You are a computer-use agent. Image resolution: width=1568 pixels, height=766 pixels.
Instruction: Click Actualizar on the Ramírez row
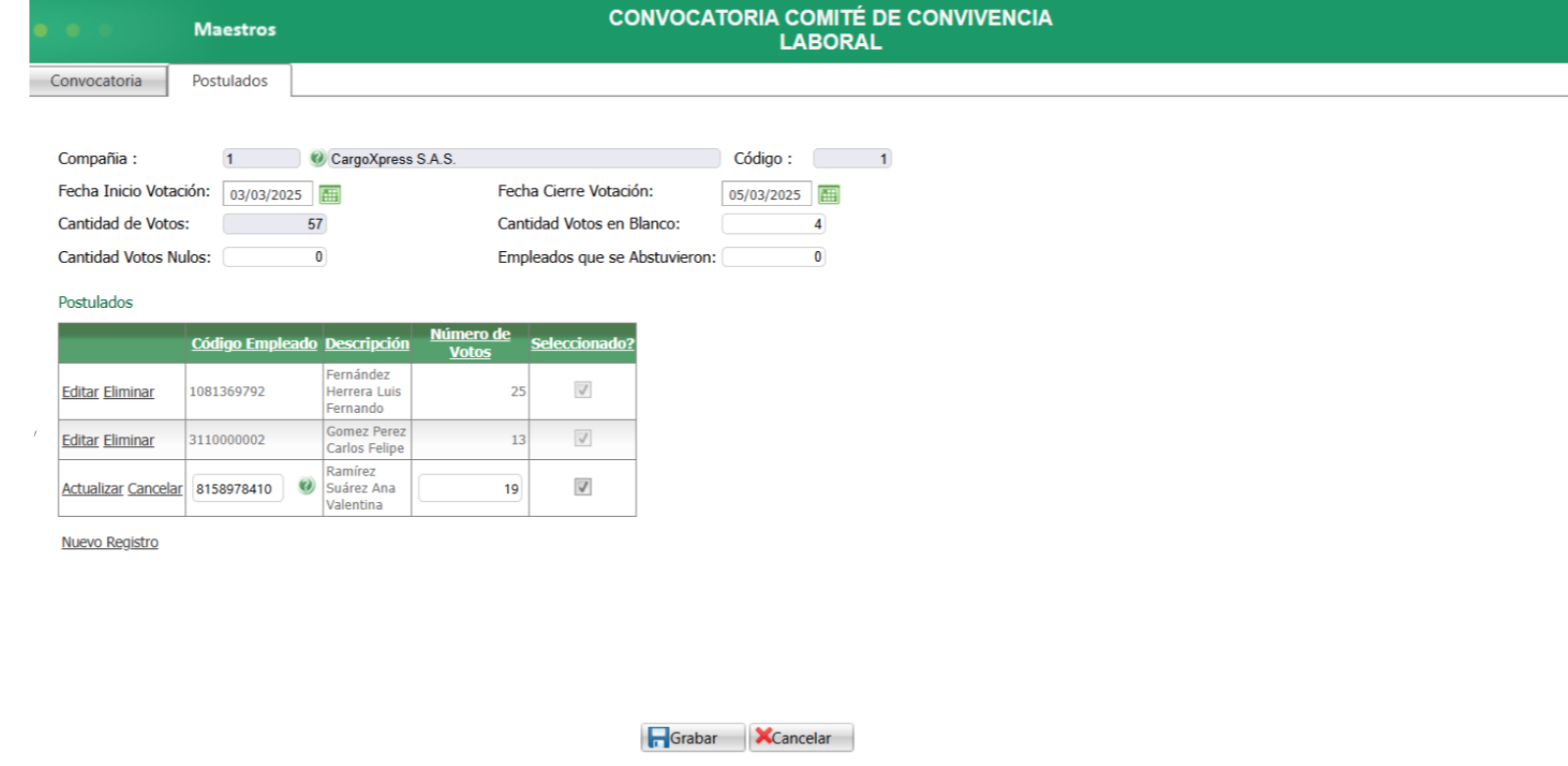92,488
